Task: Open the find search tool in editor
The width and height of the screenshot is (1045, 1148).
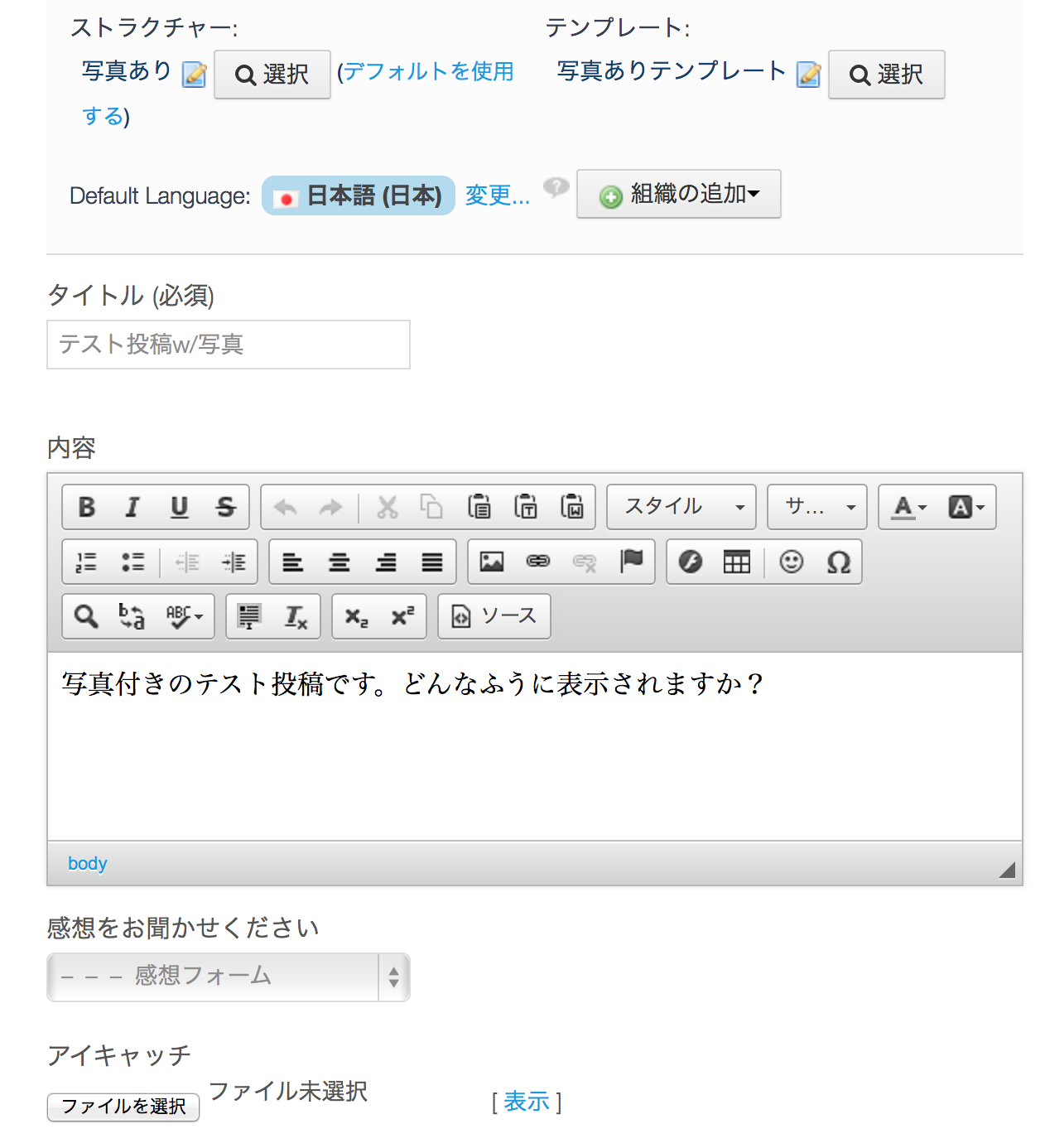Action: 86,616
